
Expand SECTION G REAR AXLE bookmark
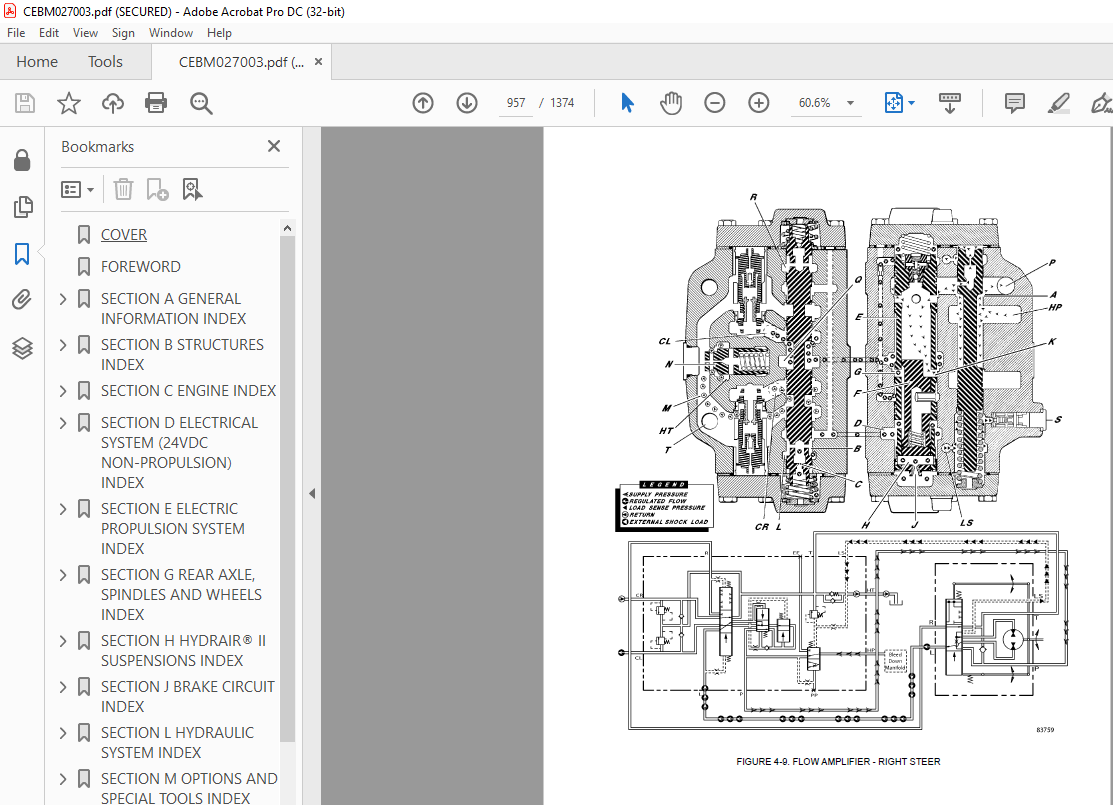(63, 575)
